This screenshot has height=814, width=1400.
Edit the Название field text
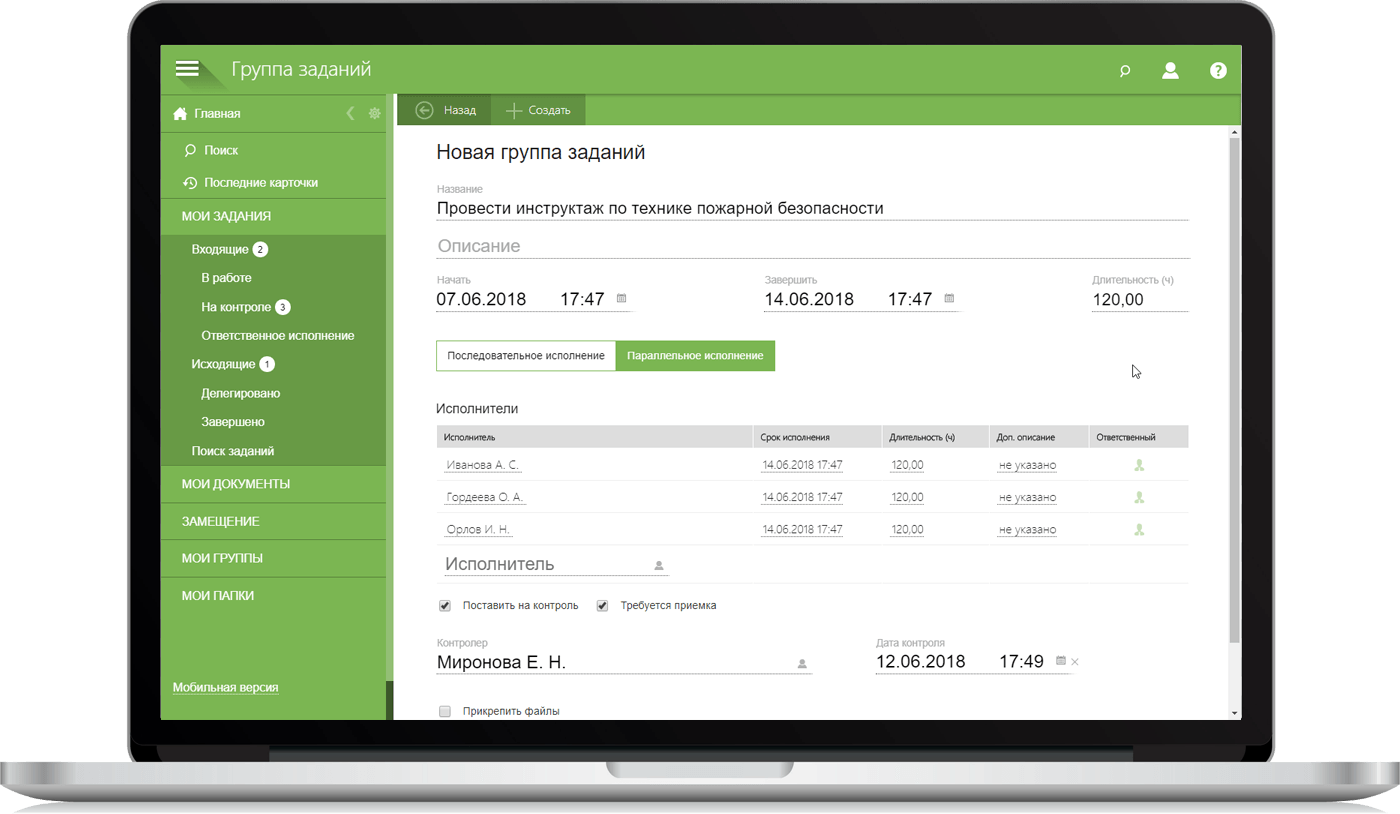coord(812,208)
